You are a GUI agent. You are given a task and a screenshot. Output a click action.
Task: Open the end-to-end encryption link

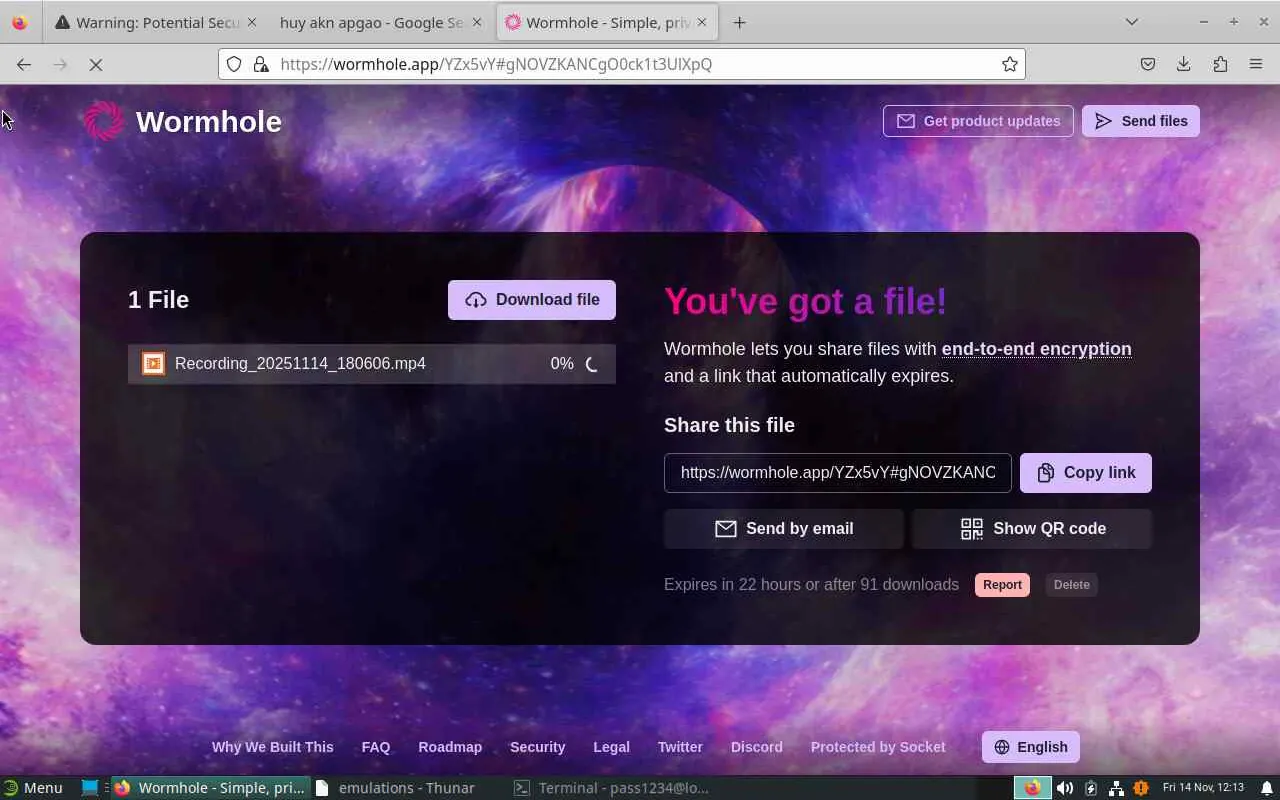coord(1036,349)
